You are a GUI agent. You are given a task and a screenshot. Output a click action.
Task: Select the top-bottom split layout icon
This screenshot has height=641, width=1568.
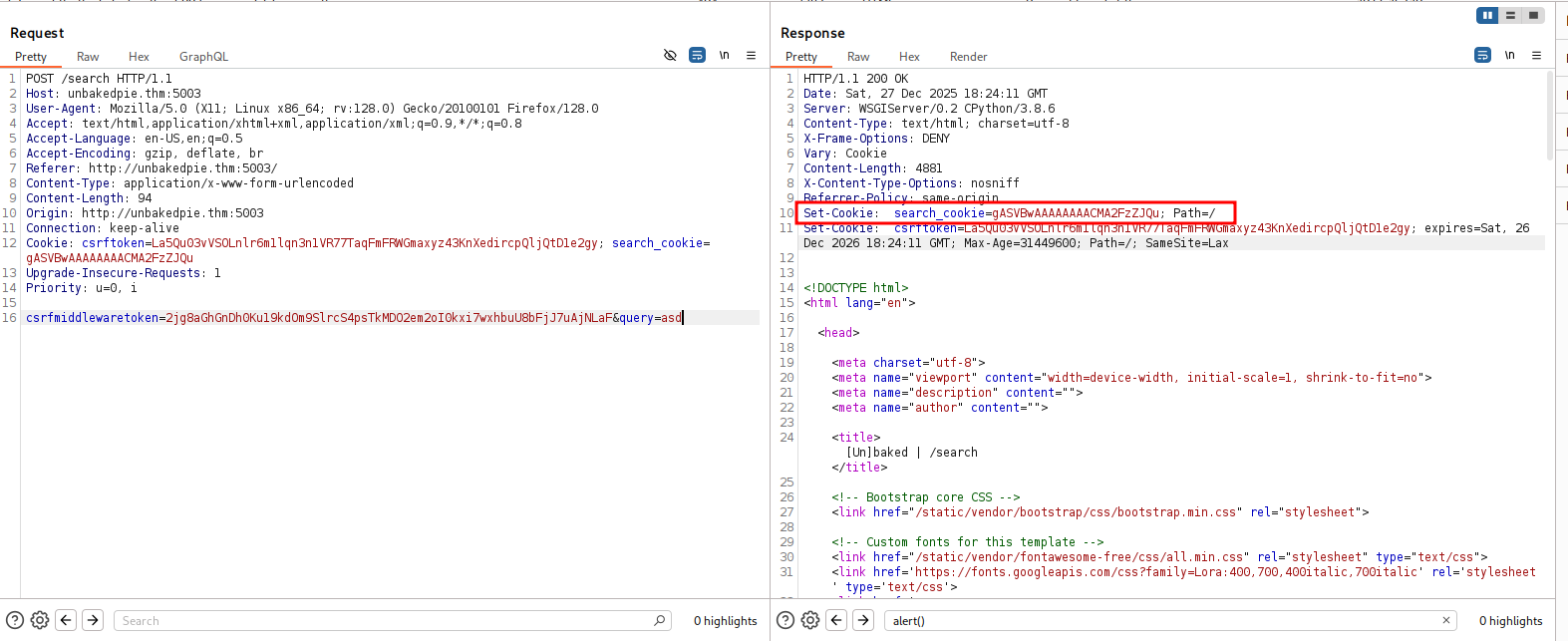point(1510,15)
